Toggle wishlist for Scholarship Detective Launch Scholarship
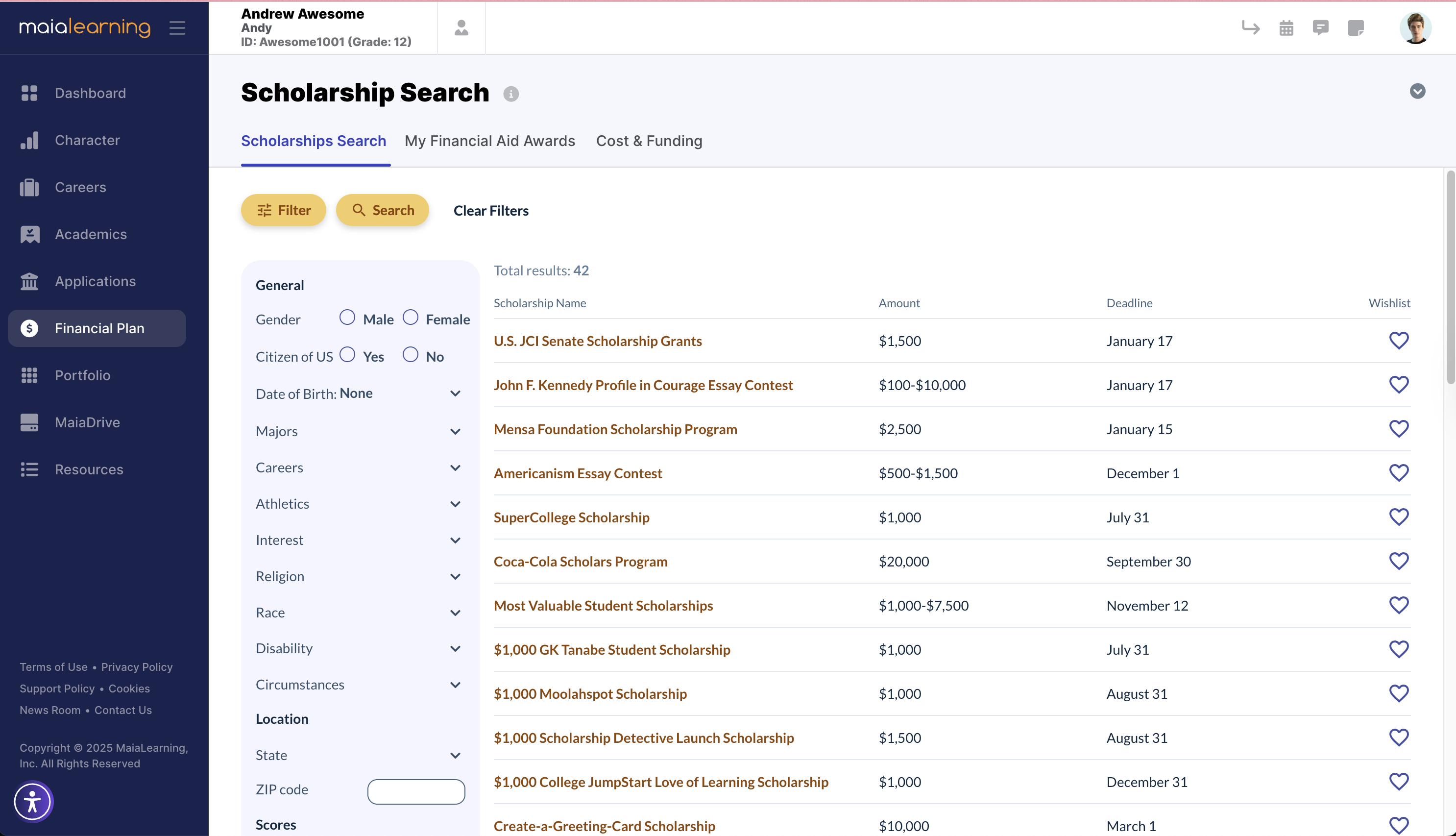This screenshot has height=836, width=1456. point(1399,738)
